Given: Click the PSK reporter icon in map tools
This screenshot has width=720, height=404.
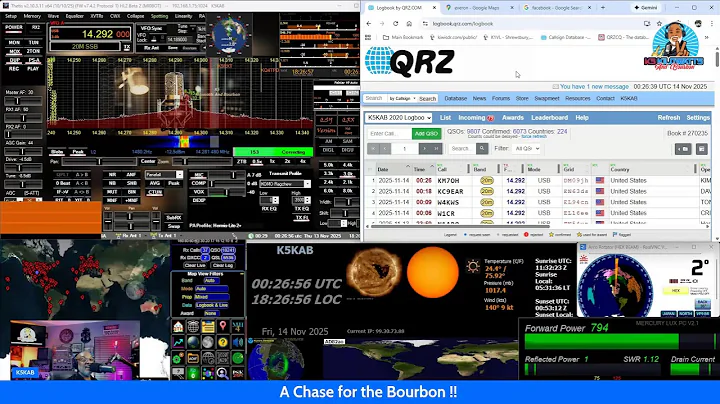Looking at the screenshot, I should [238, 373].
